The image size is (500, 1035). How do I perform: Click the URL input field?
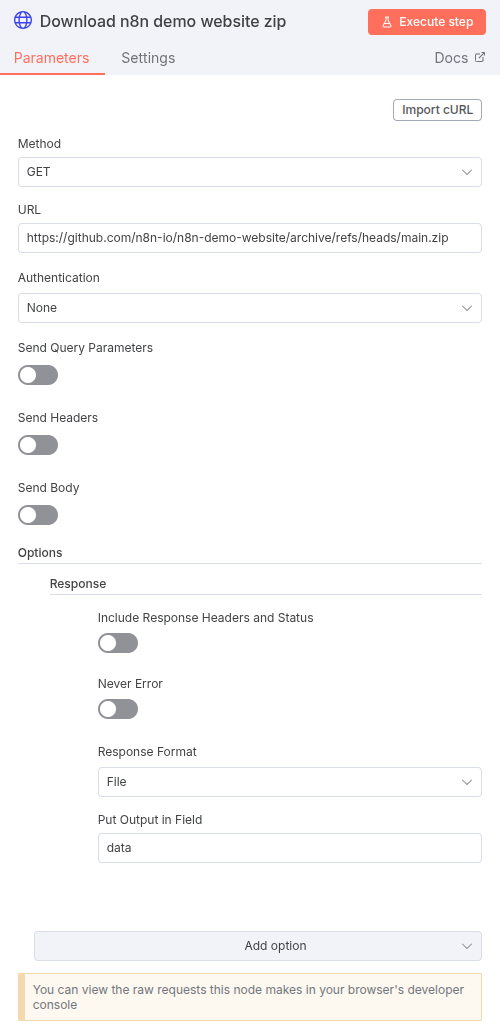[x=250, y=238]
